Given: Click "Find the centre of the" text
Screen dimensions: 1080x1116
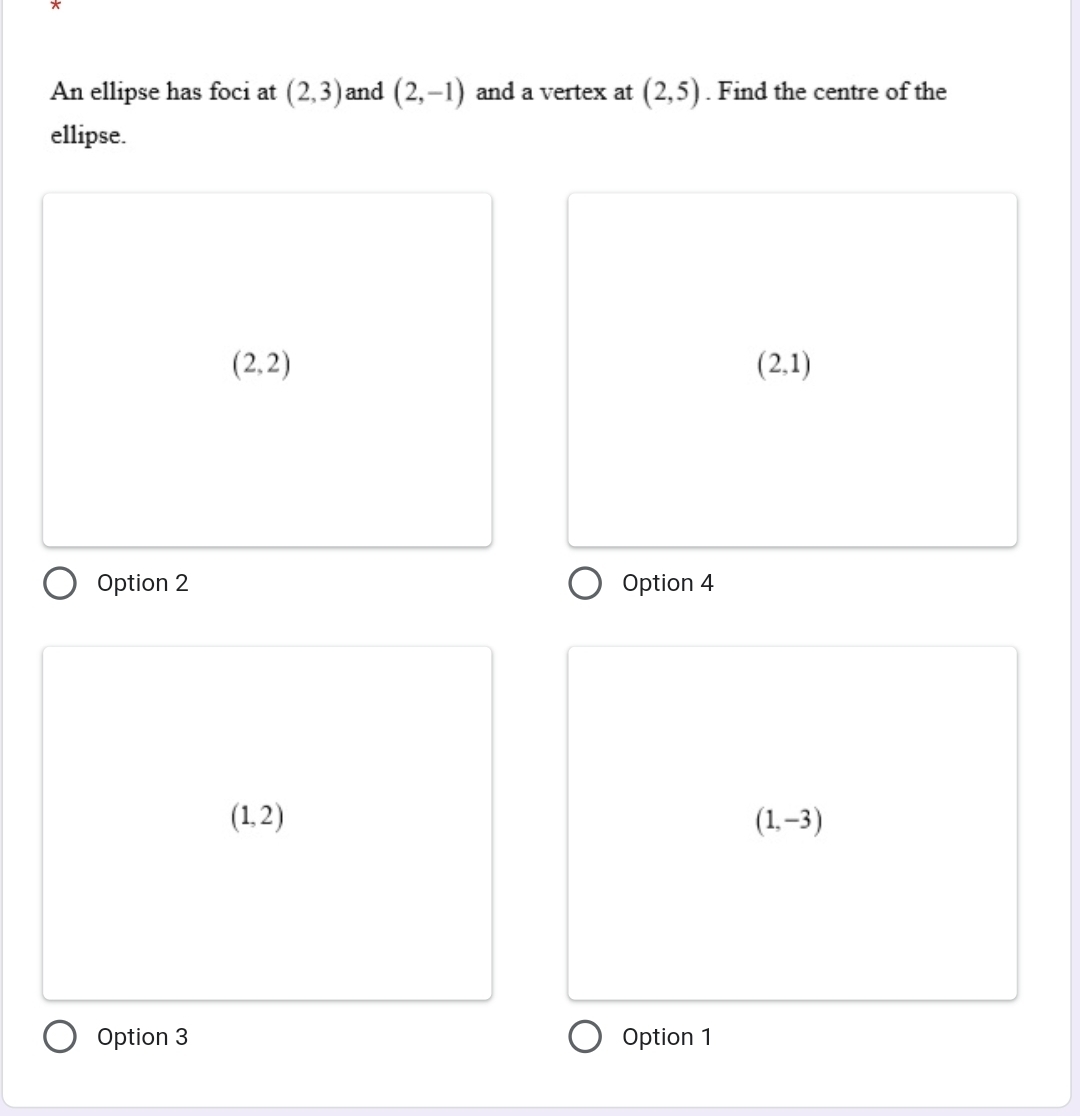Looking at the screenshot, I should (x=832, y=93).
